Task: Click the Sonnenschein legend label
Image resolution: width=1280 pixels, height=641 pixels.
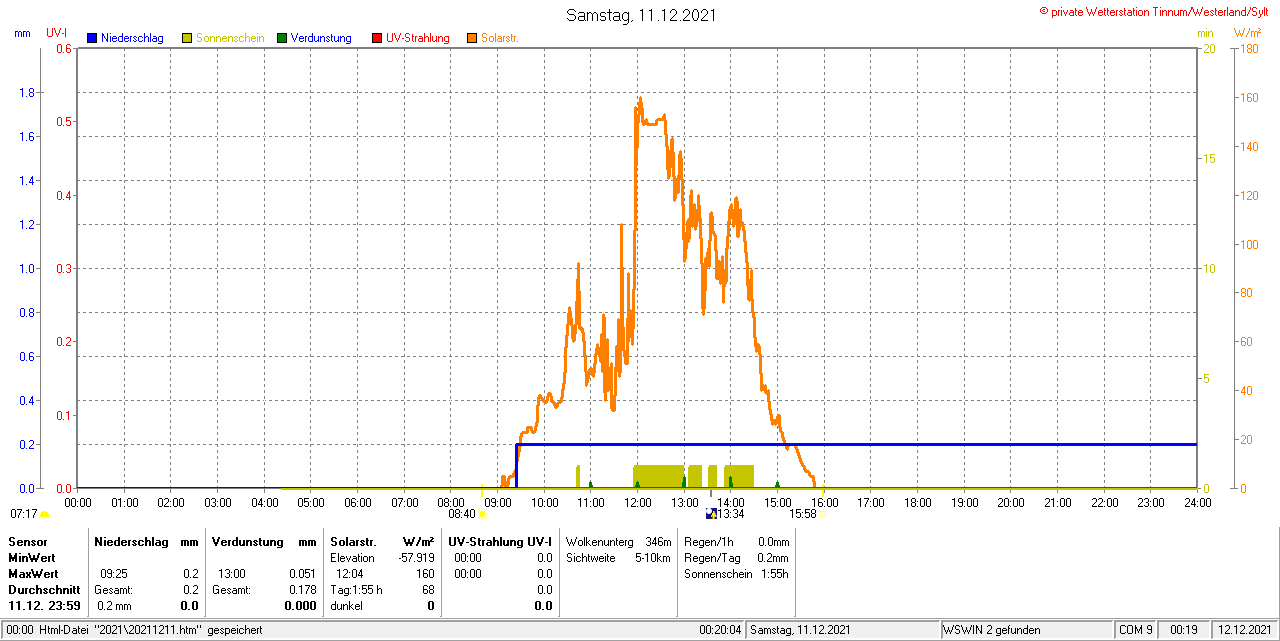Action: click(230, 38)
